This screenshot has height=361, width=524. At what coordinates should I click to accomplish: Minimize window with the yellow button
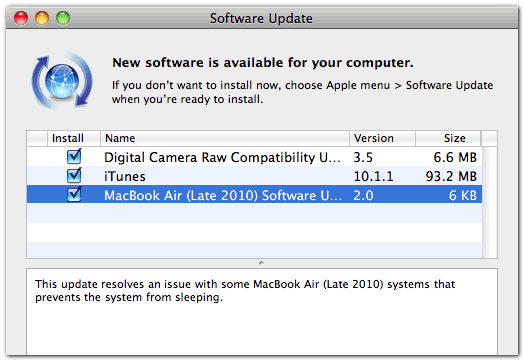42,18
